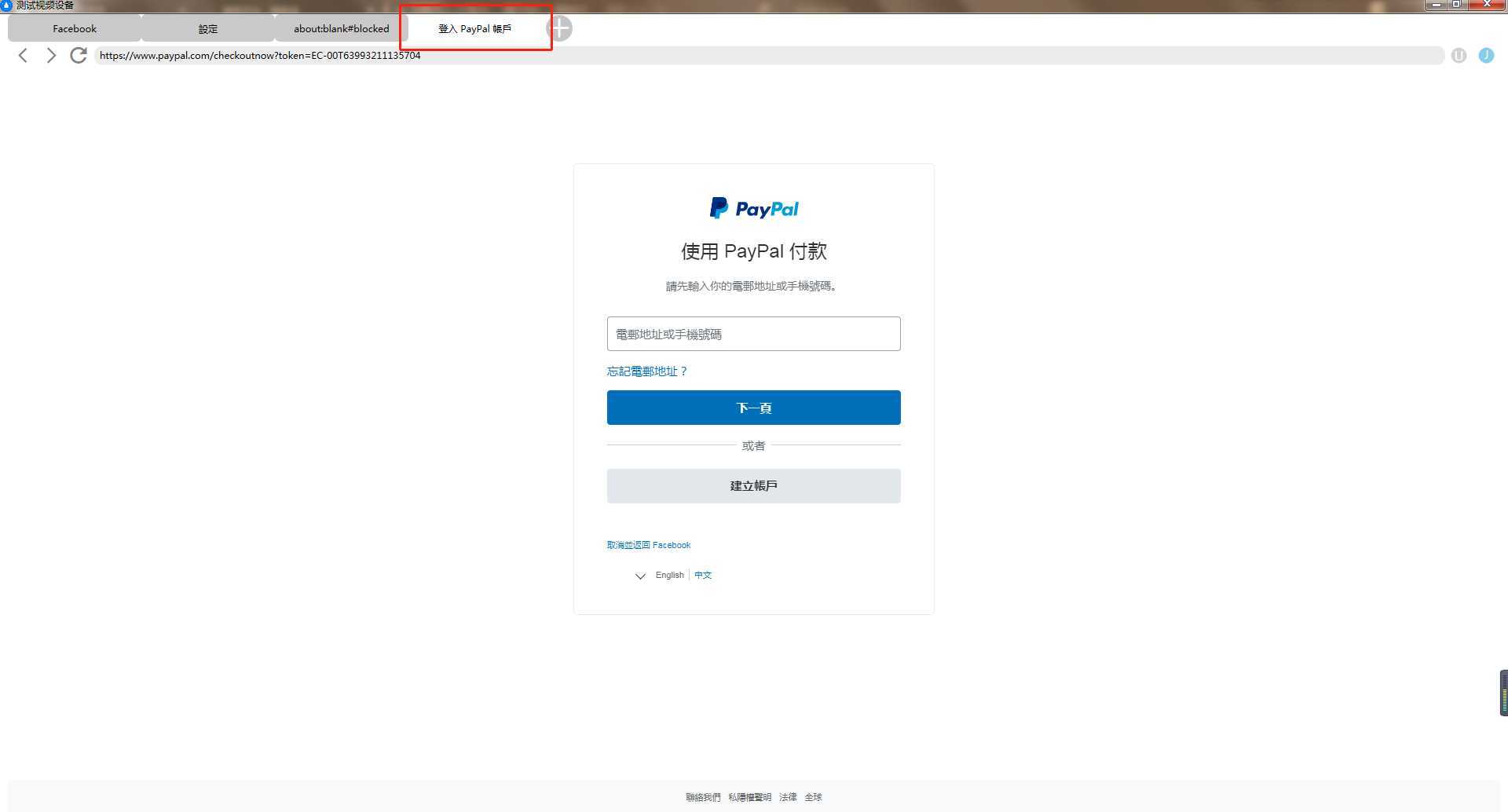Click the side panel handle at the right edge
Viewport: 1508px width, 812px height.
1503,693
